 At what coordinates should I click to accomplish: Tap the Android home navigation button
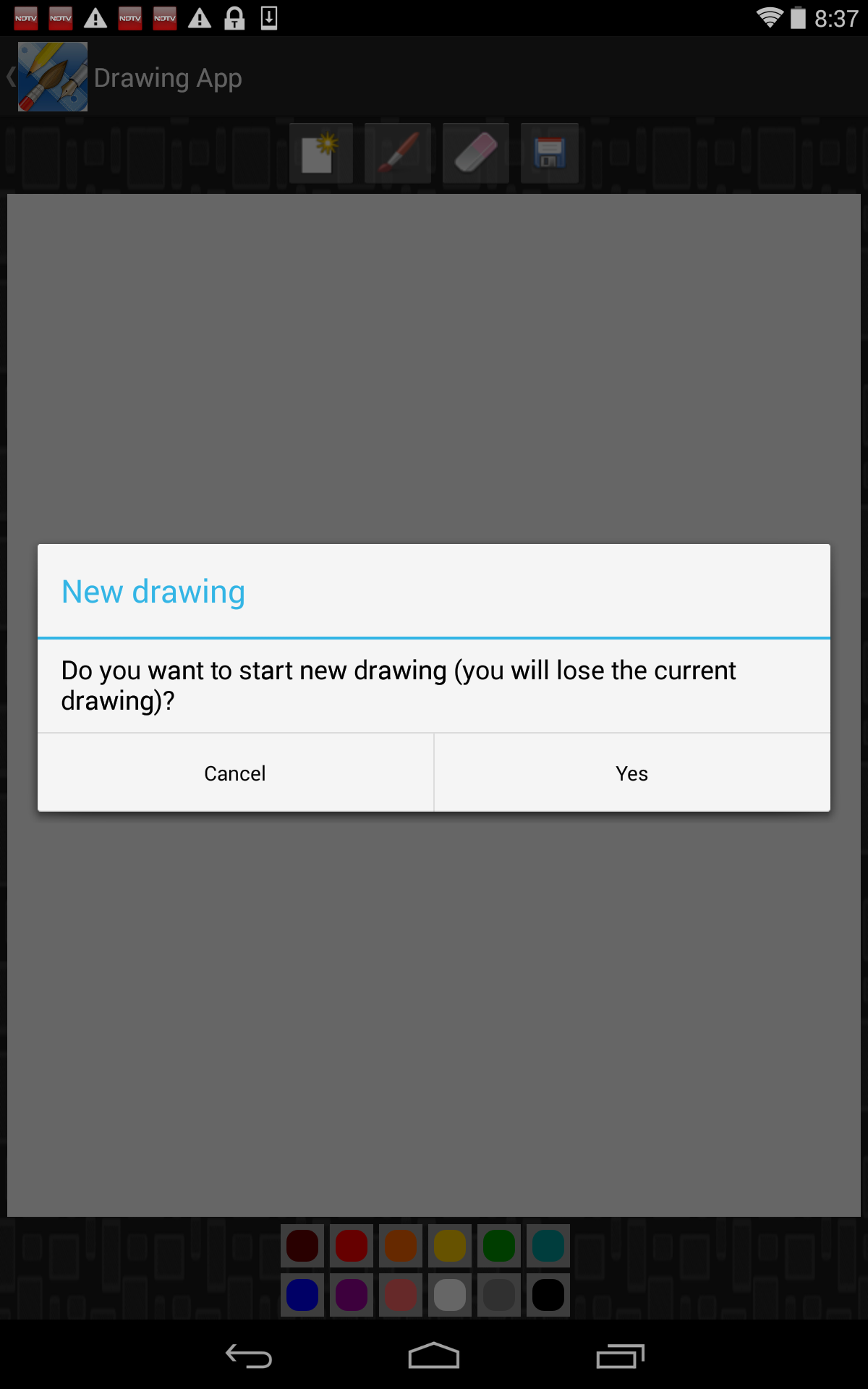pyautogui.click(x=434, y=1356)
